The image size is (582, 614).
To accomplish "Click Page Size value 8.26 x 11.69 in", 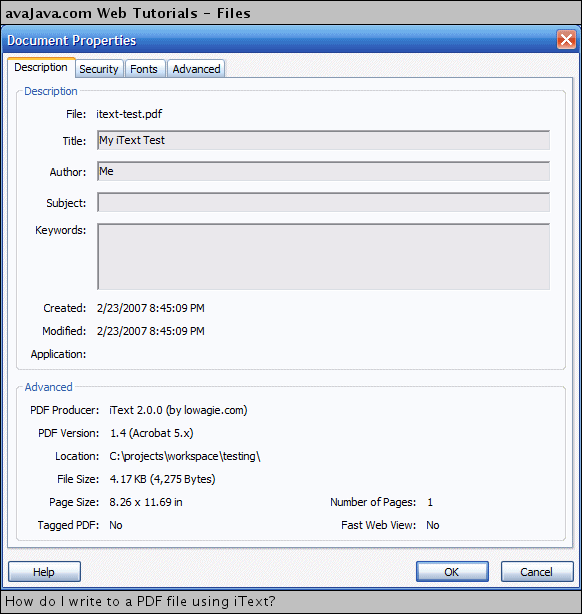I will (x=146, y=502).
